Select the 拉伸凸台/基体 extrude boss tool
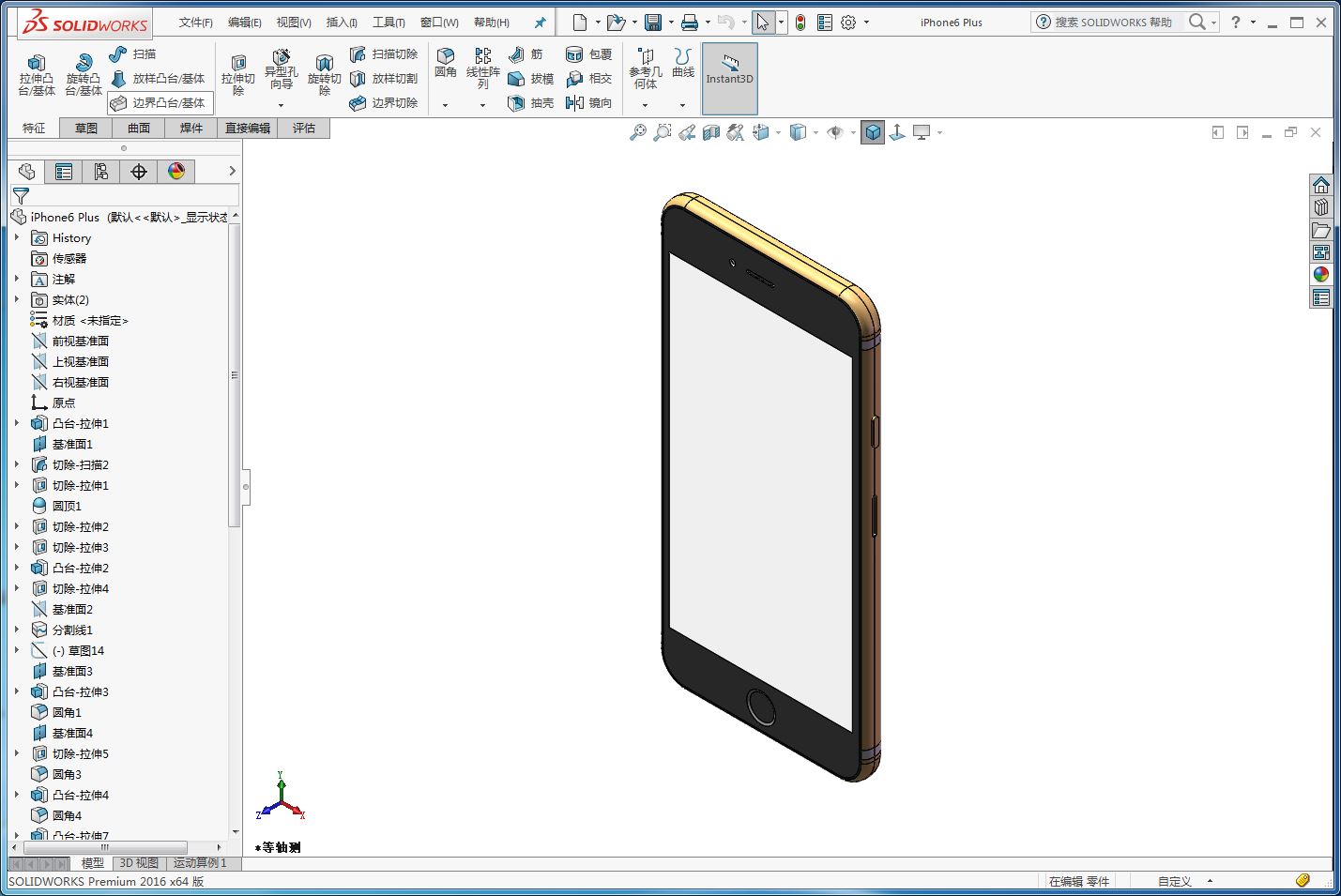1341x896 pixels. click(37, 74)
